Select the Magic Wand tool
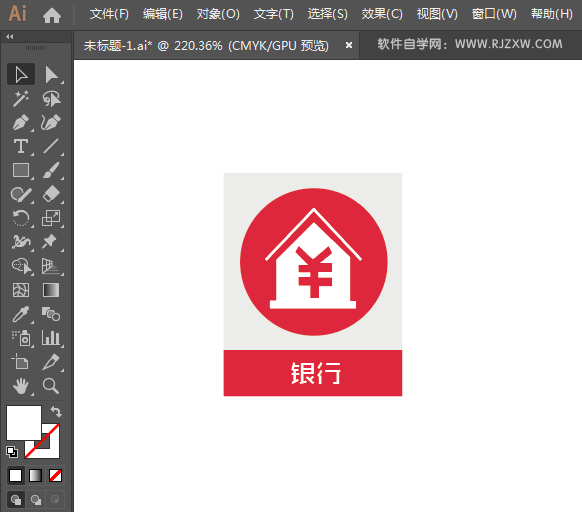This screenshot has width=582, height=512. pyautogui.click(x=21, y=98)
